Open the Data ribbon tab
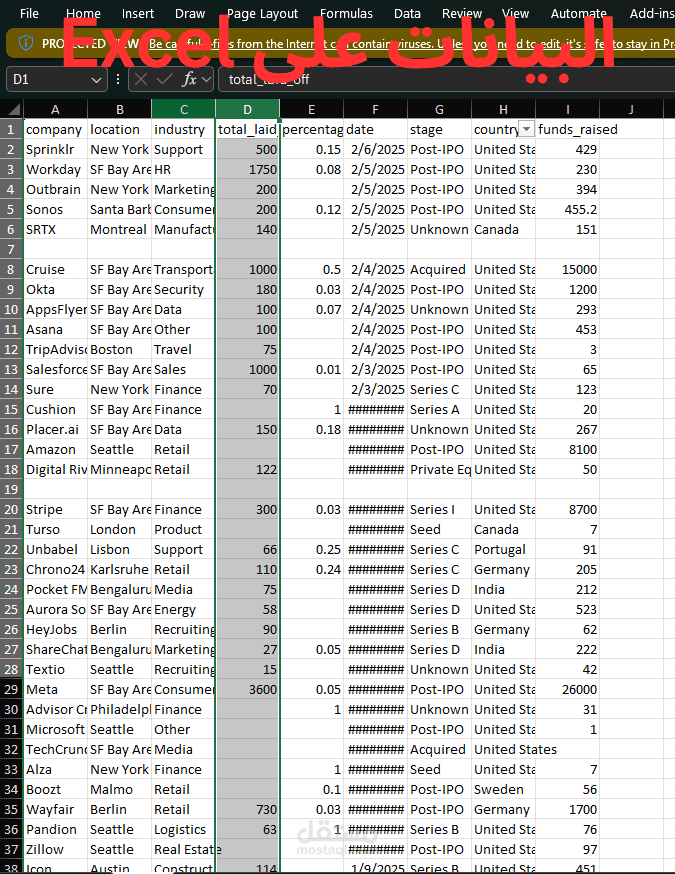This screenshot has height=874, width=675. [407, 13]
